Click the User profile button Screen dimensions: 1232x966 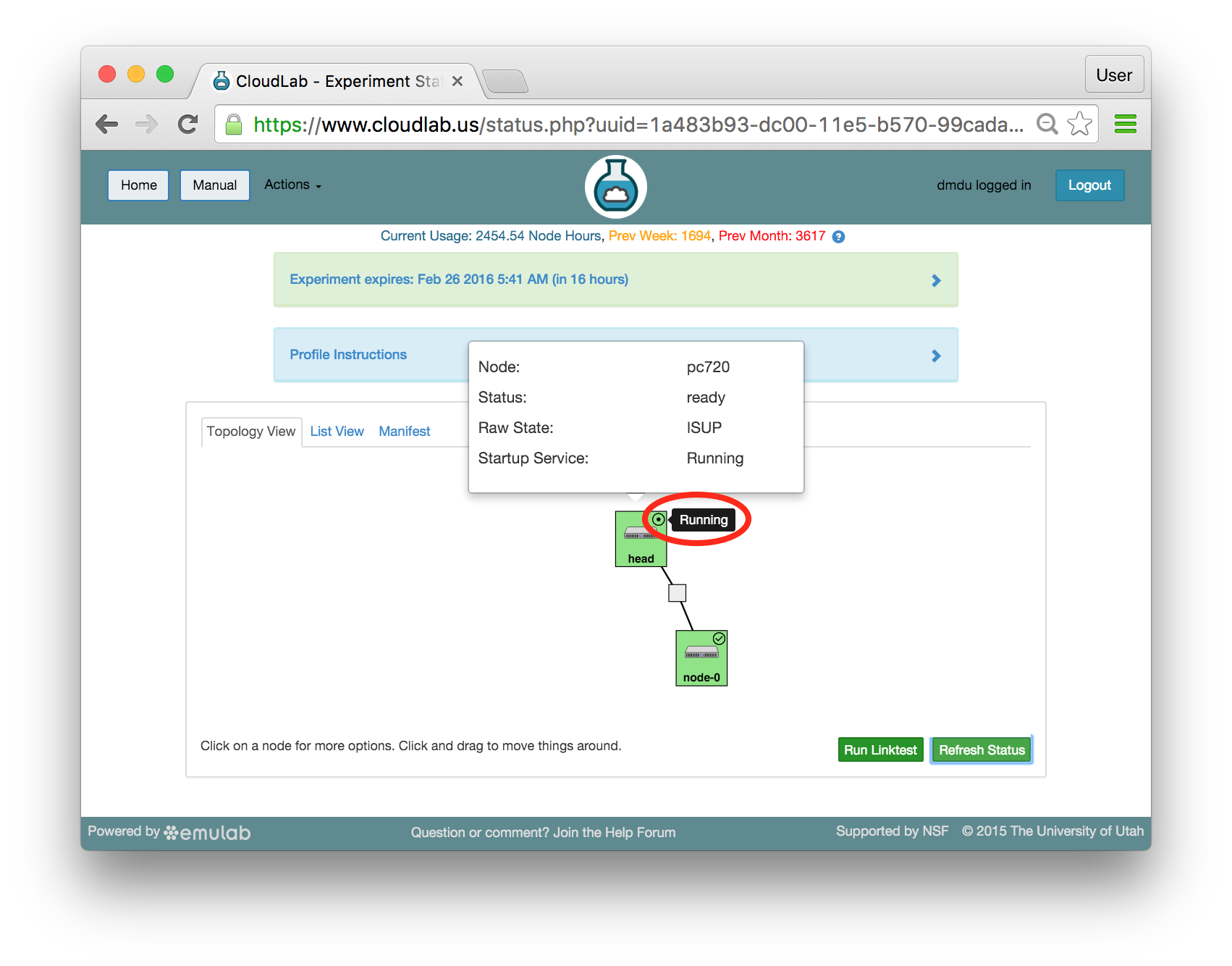click(x=1114, y=75)
